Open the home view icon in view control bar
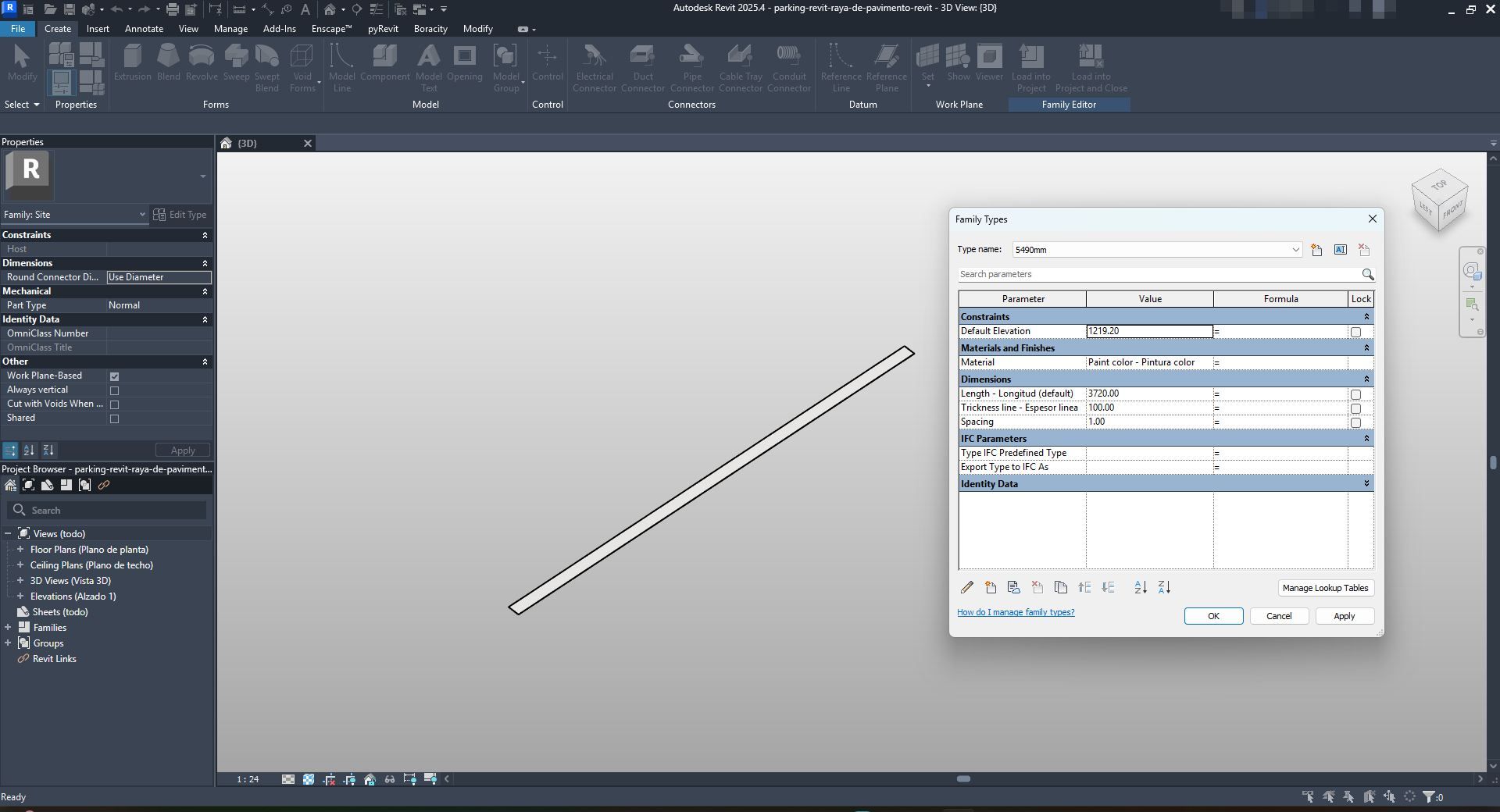1500x812 pixels. [370, 779]
